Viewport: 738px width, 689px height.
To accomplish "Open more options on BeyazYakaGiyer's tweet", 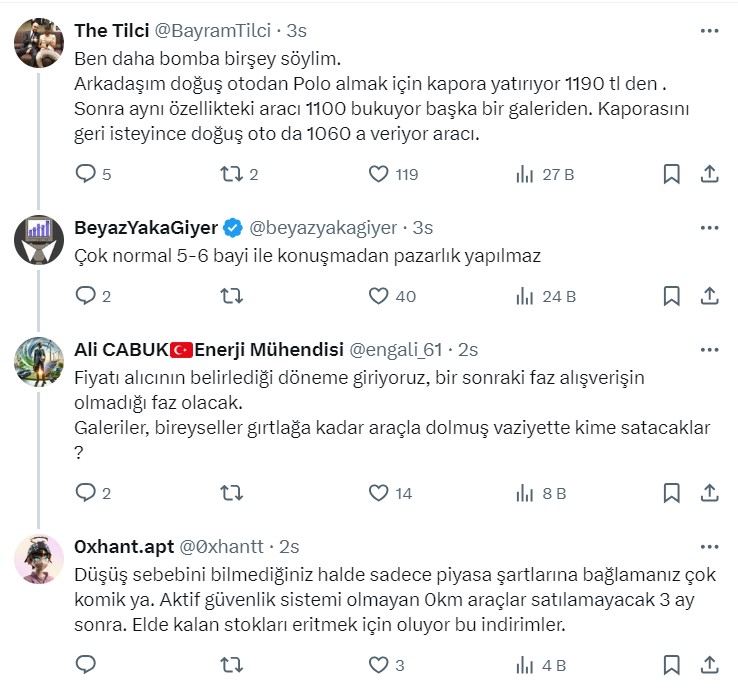I will [x=709, y=227].
